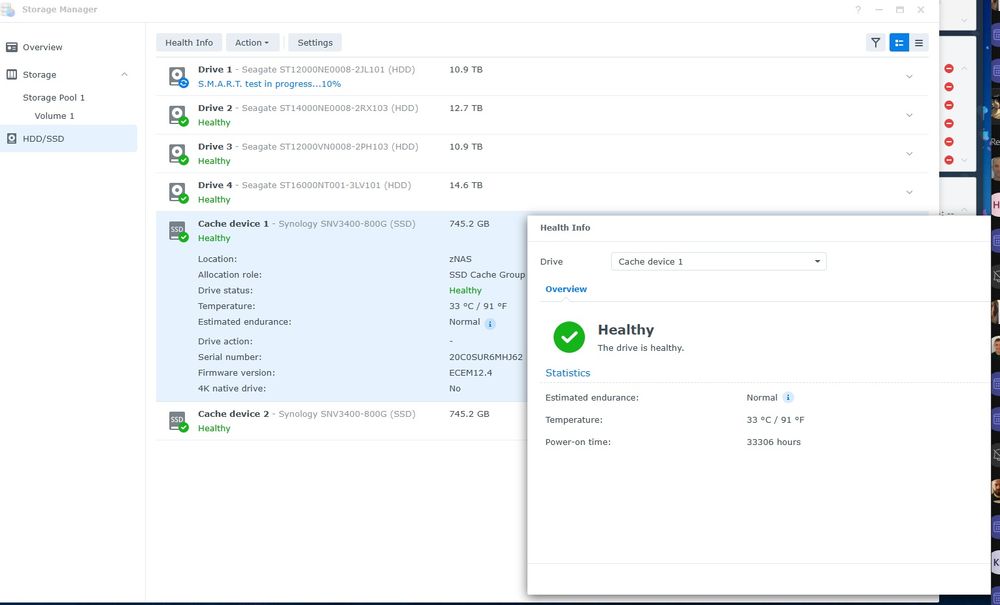Open the Settings button

tap(315, 43)
